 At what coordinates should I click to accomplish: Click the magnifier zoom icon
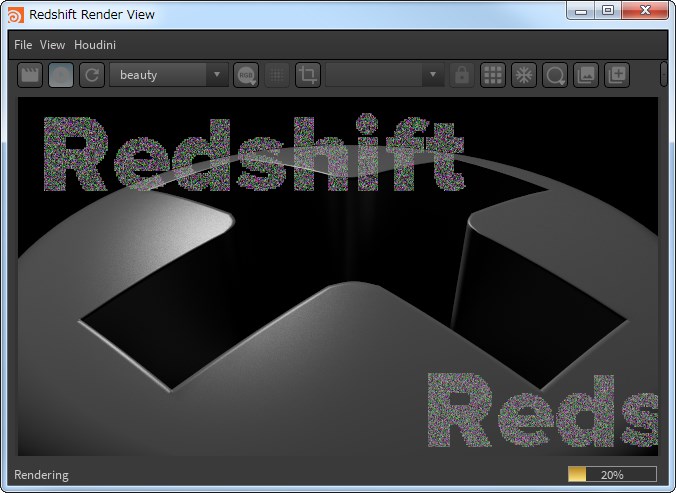(555, 75)
